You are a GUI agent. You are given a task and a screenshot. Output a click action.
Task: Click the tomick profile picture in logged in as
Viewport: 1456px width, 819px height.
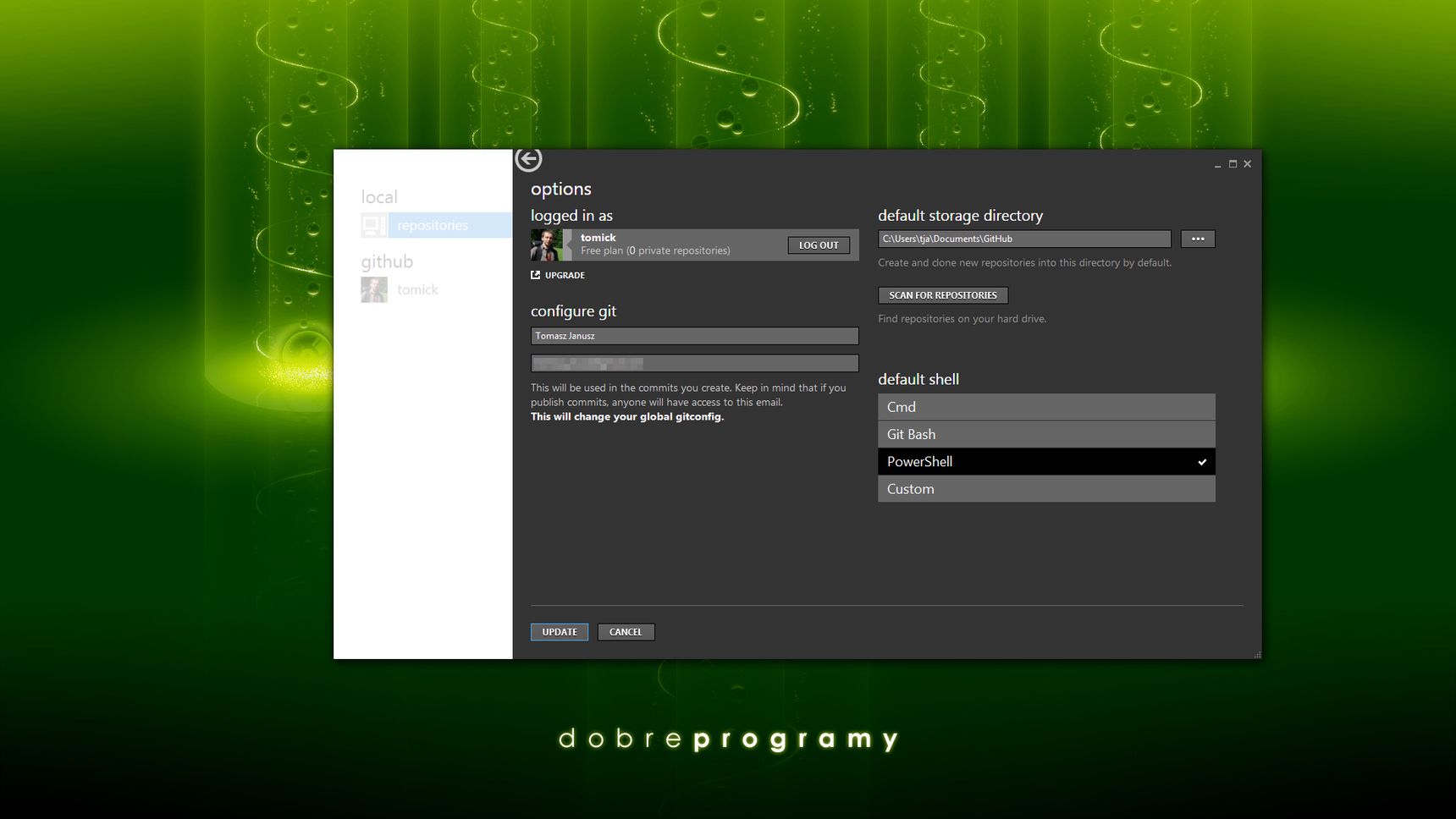pos(546,245)
